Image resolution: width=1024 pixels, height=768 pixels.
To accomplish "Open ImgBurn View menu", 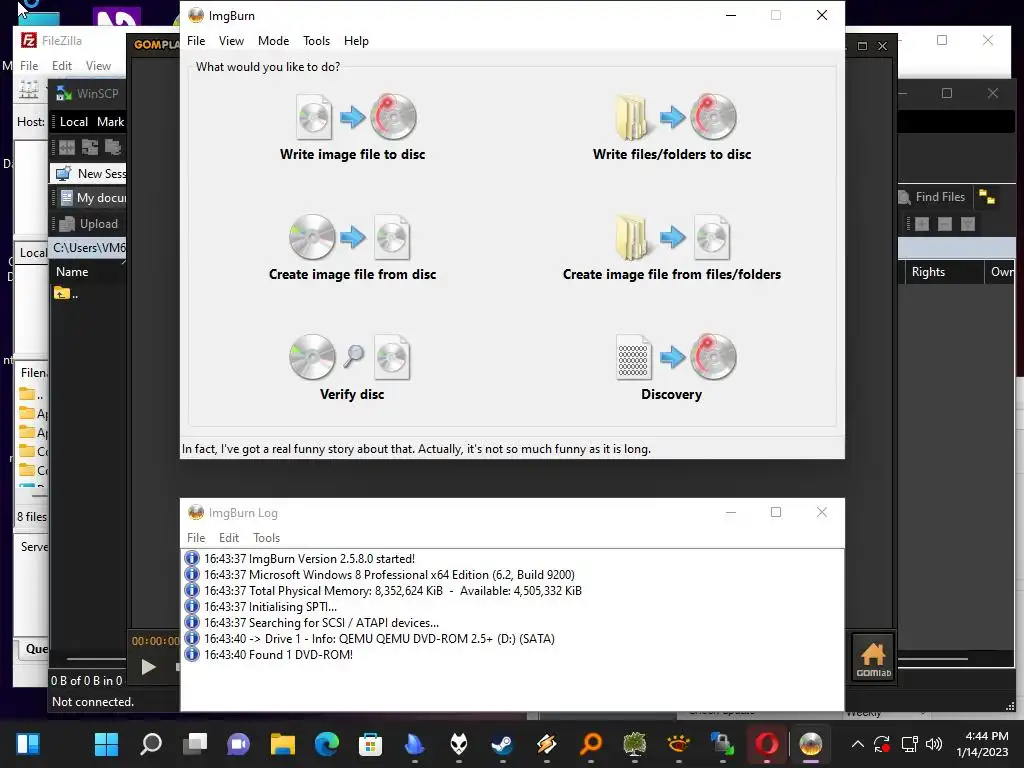I will [x=231, y=40].
